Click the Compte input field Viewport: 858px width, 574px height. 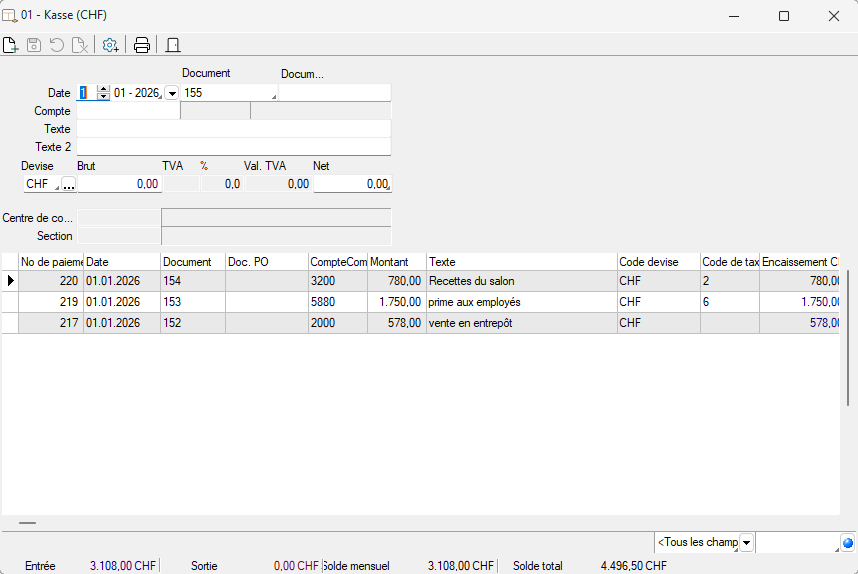pyautogui.click(x=127, y=111)
